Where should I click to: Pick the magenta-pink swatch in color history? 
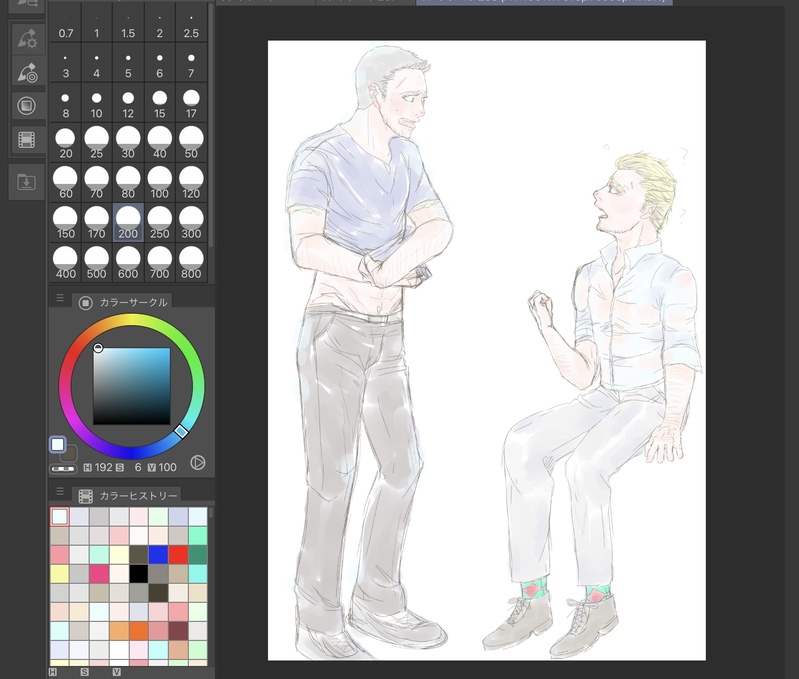(99, 574)
